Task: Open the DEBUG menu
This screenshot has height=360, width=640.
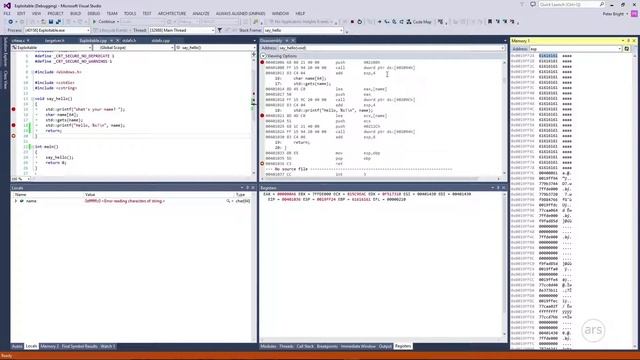Action: (93, 13)
